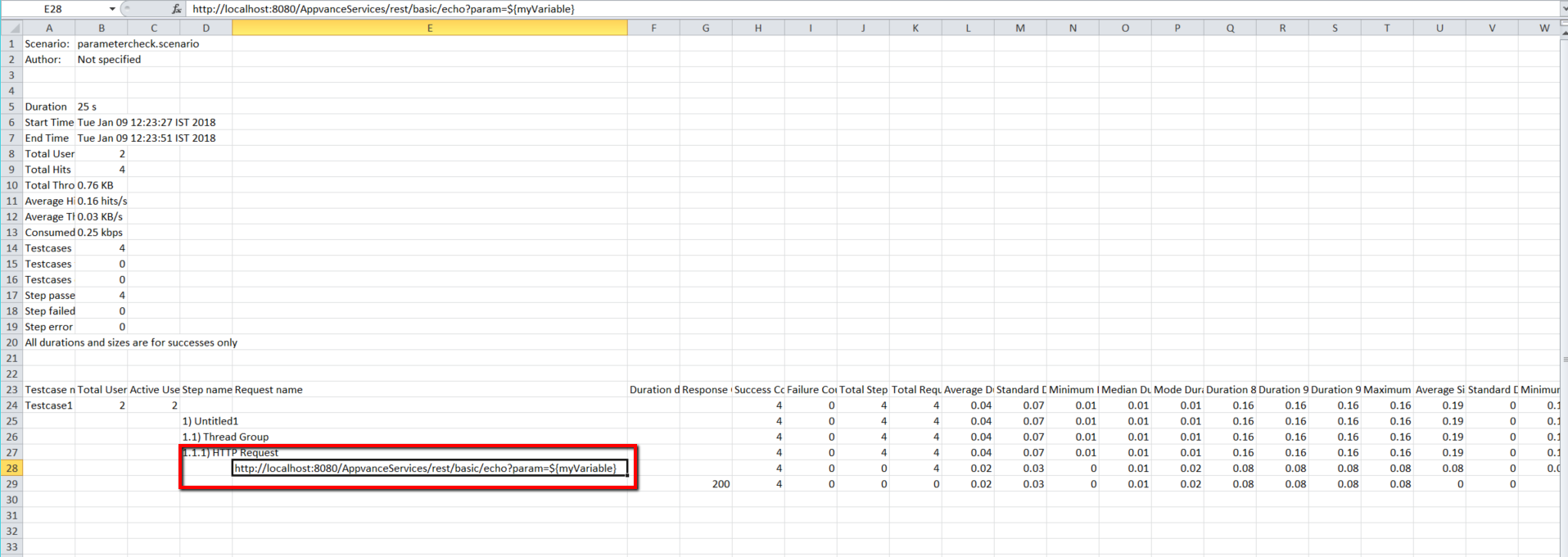This screenshot has width=1568, height=557.
Task: Click the Name Box showing E28
Action: coord(54,9)
